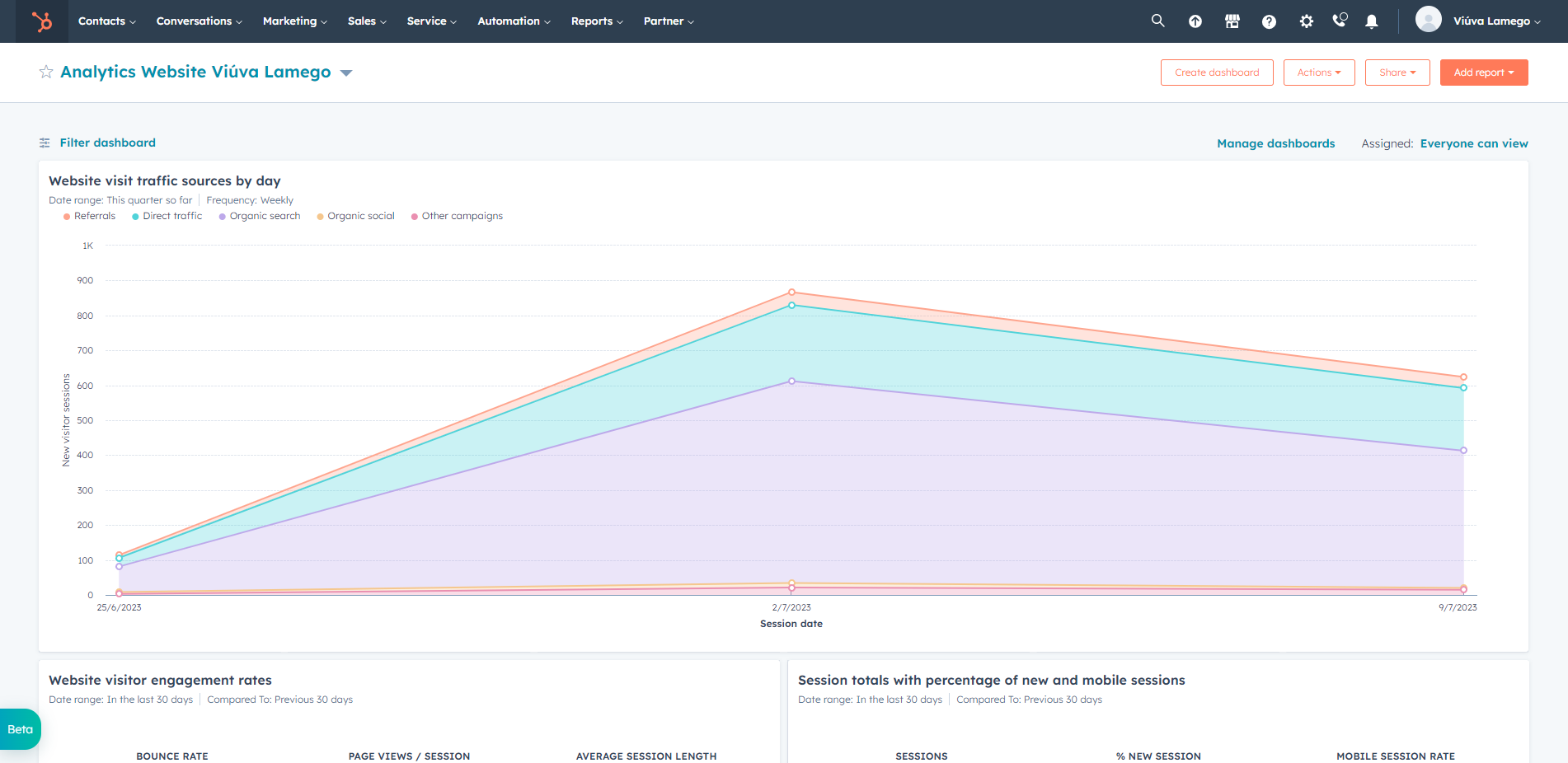
Task: Open the marketplace icon
Action: 1232,21
